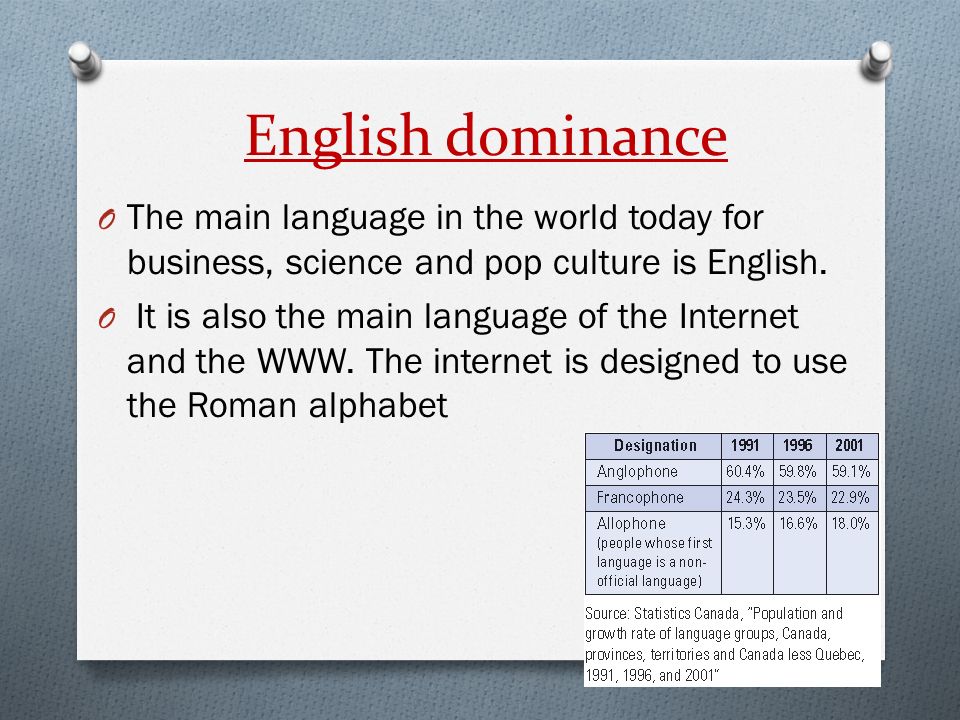
Task: Click the first red 'O' bullet marker
Action: [x=107, y=220]
